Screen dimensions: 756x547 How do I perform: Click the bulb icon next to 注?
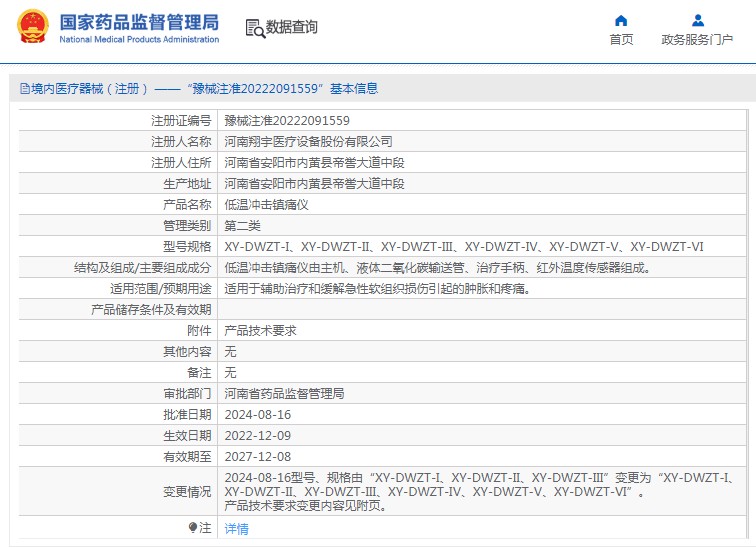tap(193, 528)
